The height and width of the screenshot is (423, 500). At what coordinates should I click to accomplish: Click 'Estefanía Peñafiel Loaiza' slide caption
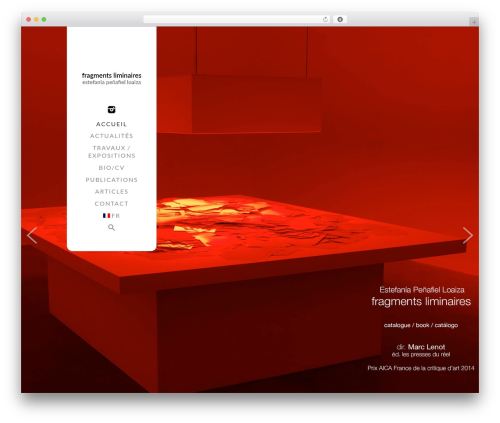tap(422, 290)
